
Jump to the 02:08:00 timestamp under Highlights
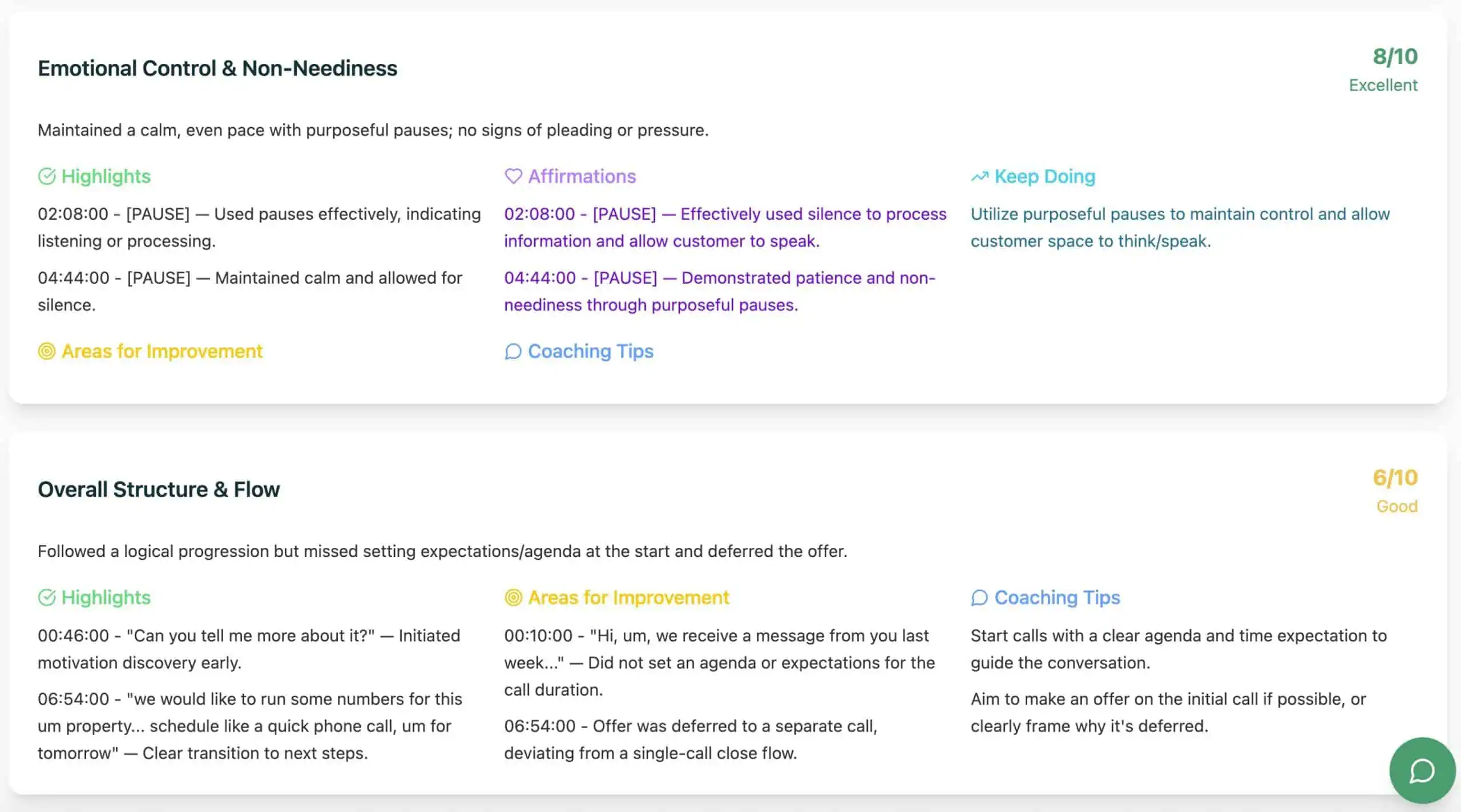click(x=73, y=214)
